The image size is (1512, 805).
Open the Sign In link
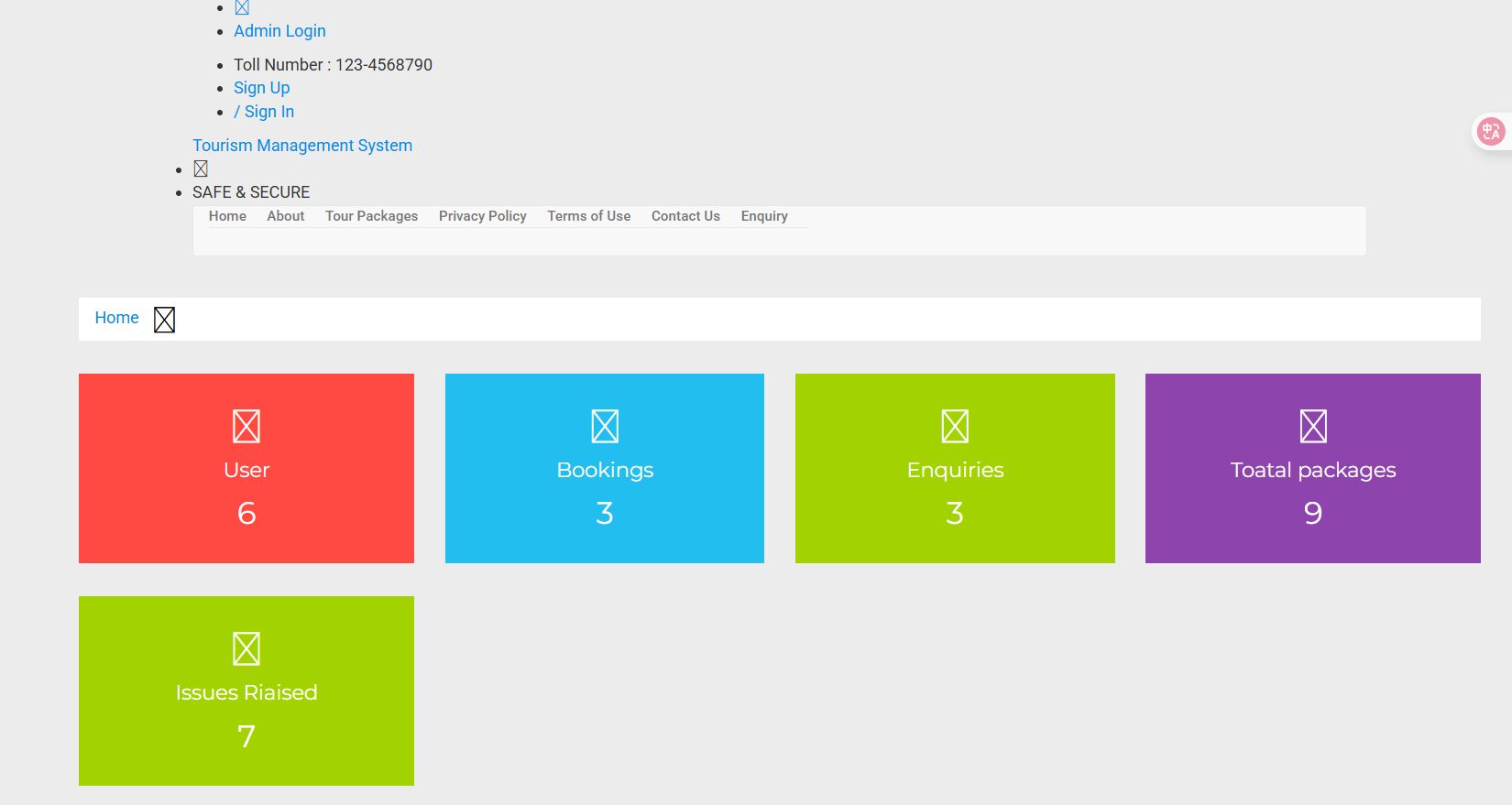(264, 112)
